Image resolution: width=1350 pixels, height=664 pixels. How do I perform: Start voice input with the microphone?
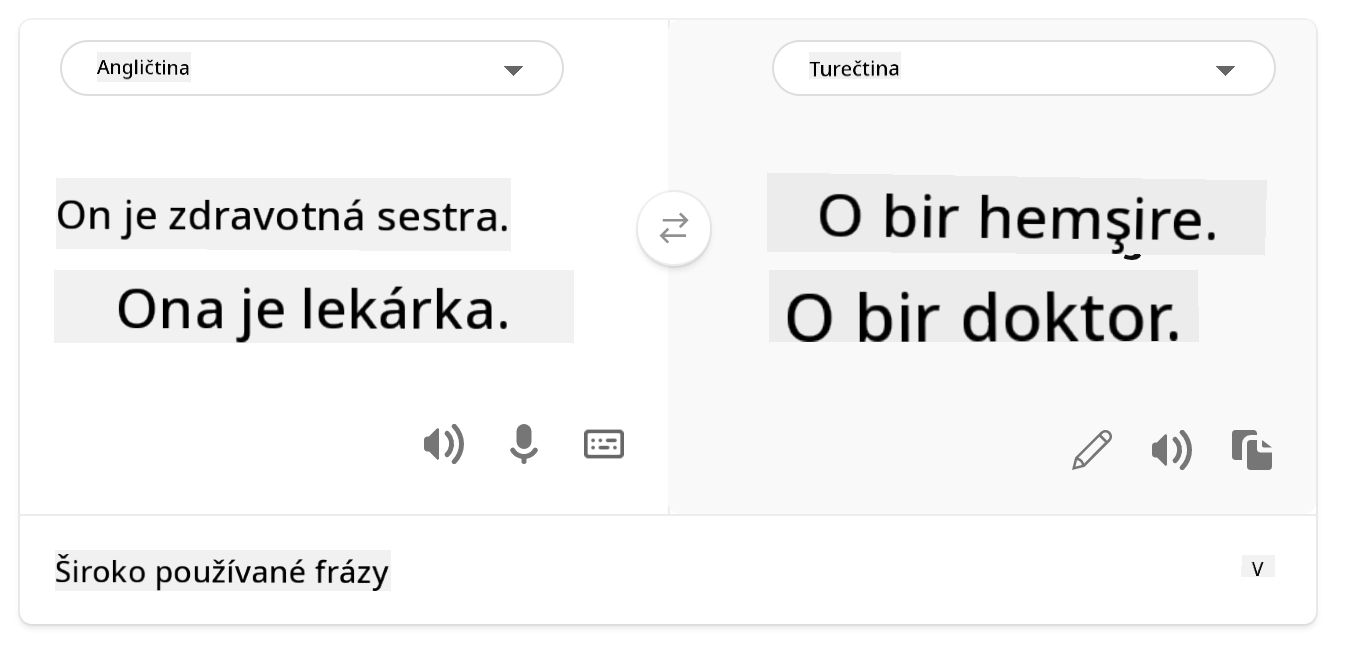[x=523, y=444]
